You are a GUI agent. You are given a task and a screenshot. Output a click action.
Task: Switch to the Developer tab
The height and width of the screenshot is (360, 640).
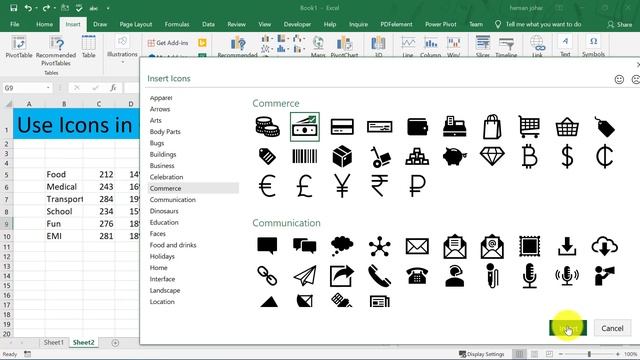point(297,24)
